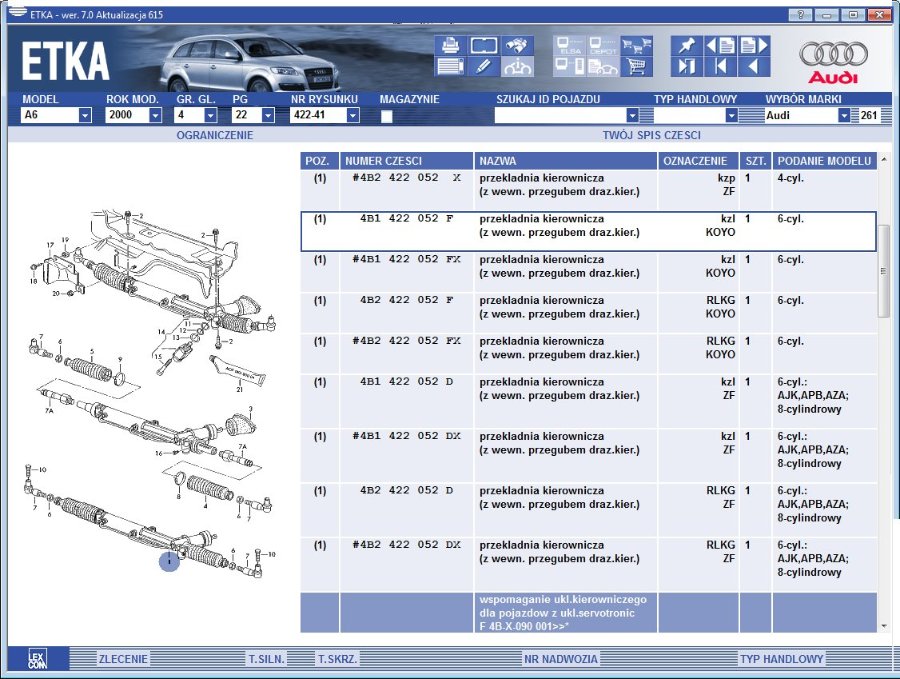Open the TWÓJ SPIS CZESCI tab

click(x=651, y=135)
